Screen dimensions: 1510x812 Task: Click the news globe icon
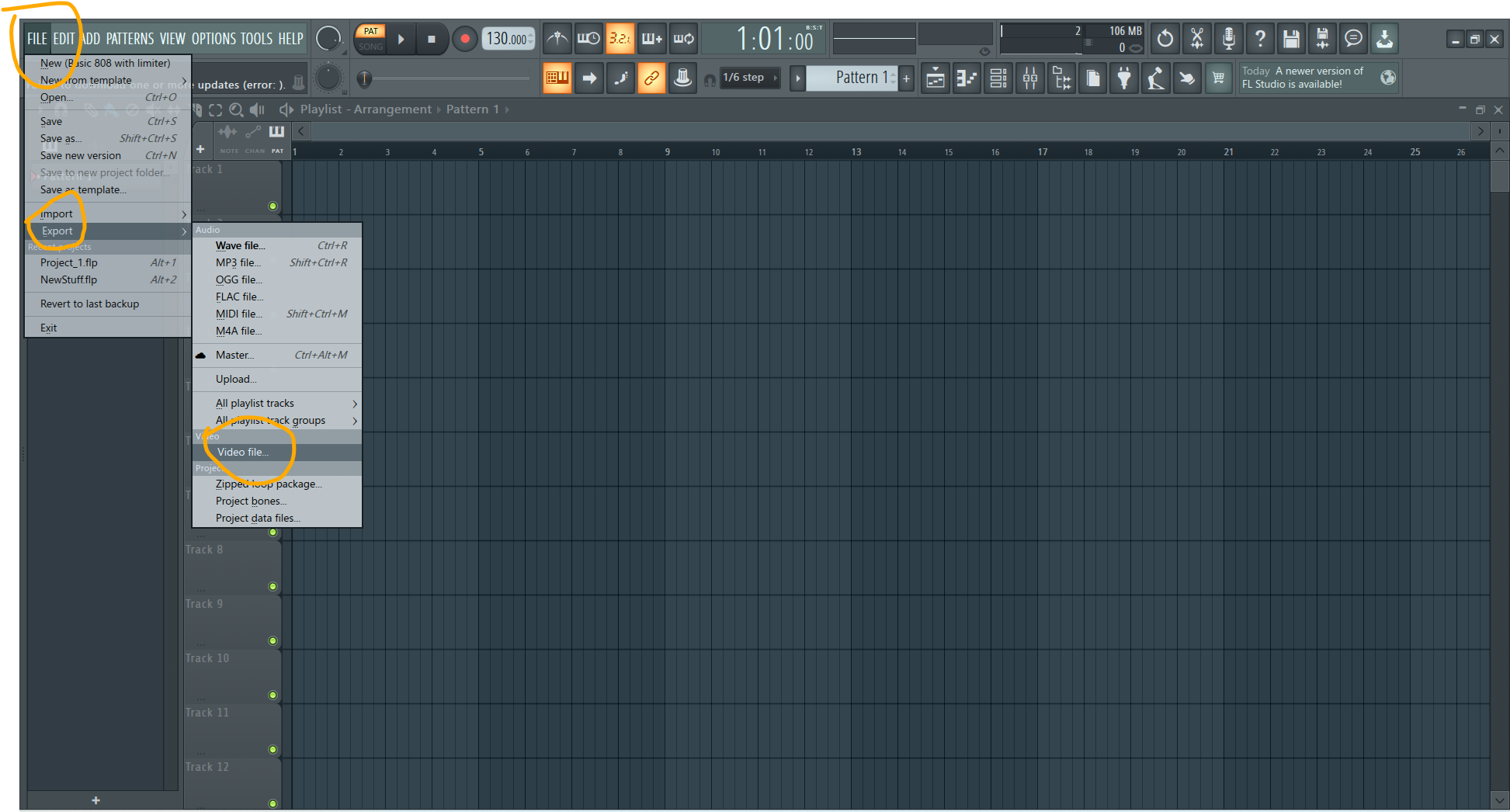click(x=1388, y=78)
